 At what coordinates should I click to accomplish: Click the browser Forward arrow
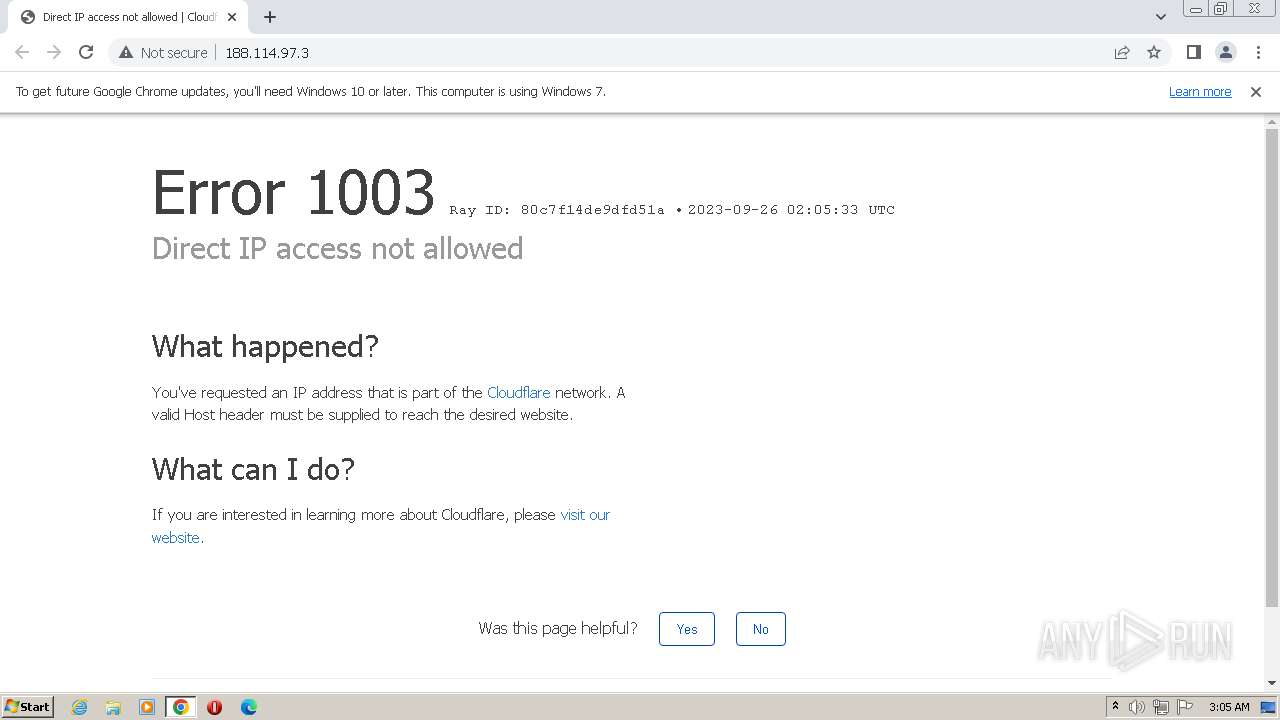click(x=54, y=52)
